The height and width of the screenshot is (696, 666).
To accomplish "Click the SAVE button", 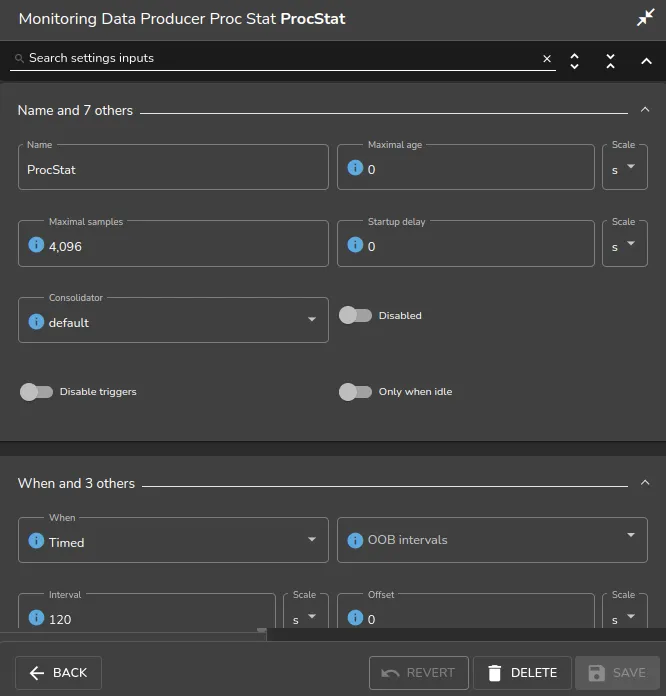I will (617, 673).
